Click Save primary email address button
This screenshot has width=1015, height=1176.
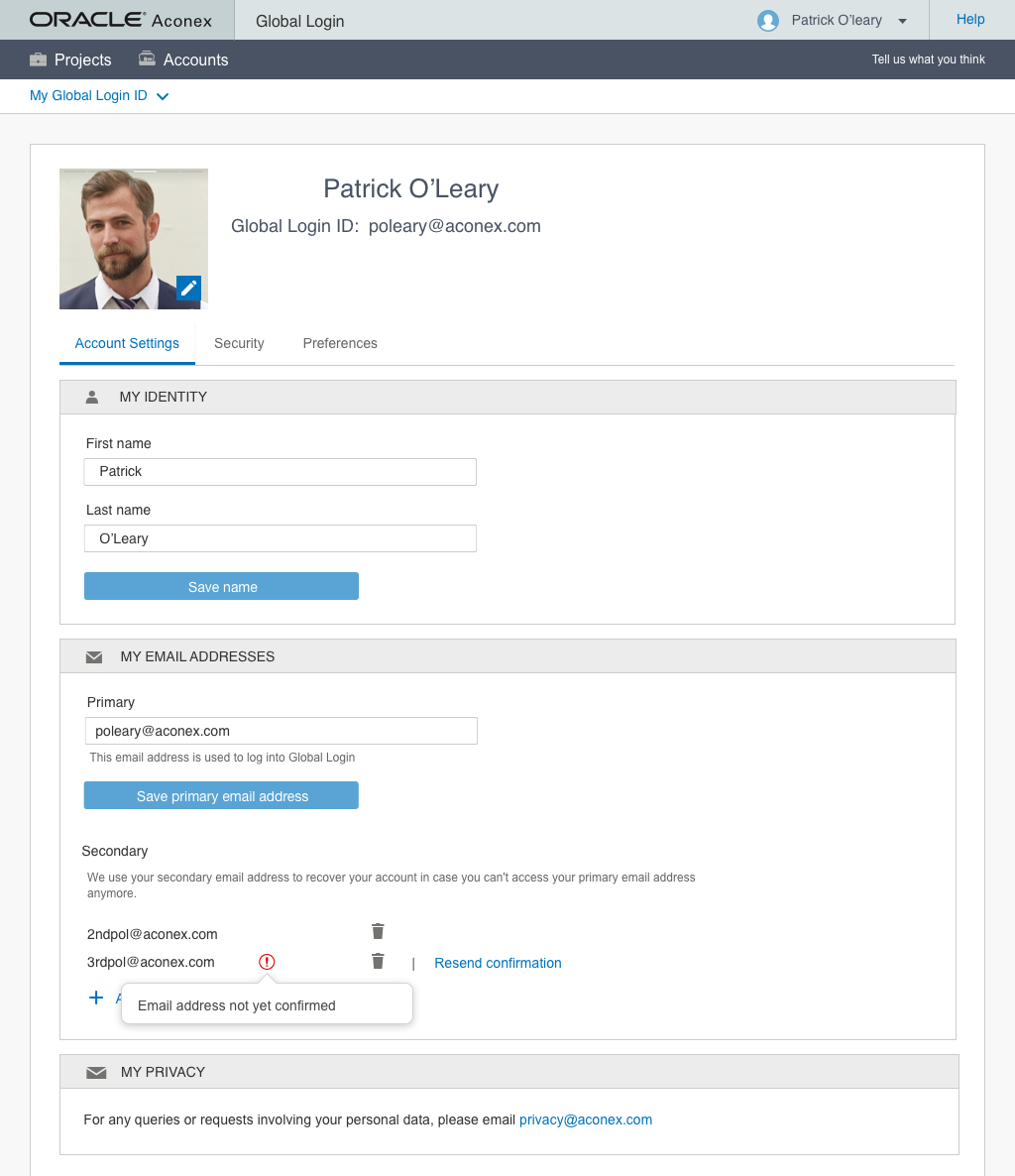coord(221,795)
